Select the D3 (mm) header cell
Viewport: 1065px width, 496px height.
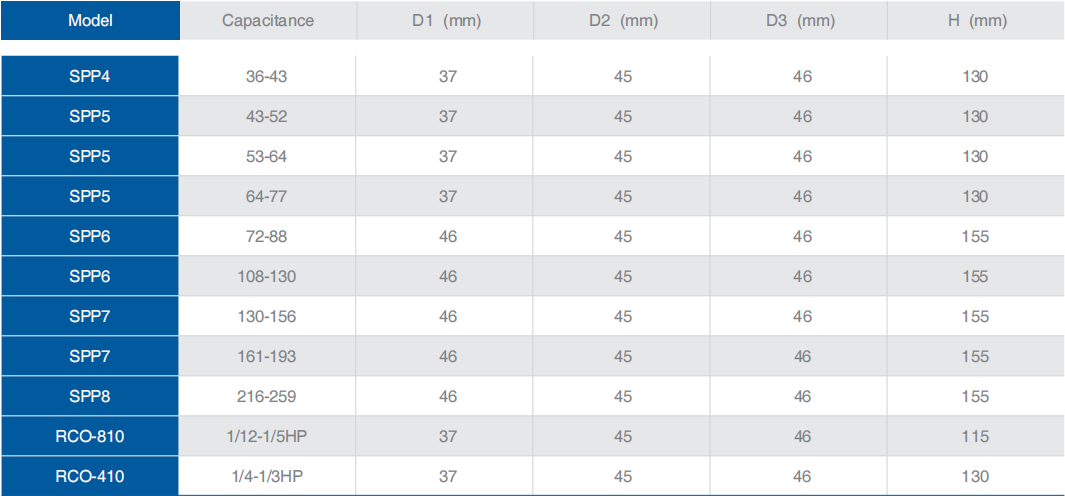point(802,20)
